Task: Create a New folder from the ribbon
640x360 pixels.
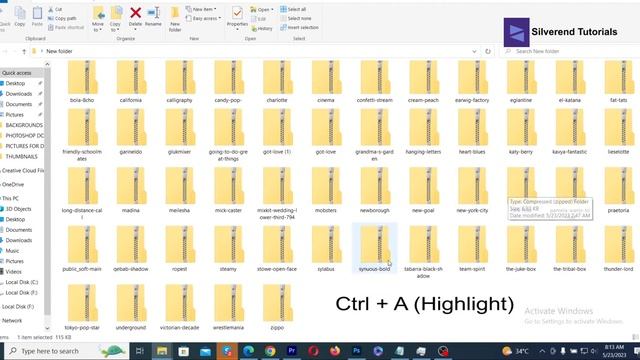Action: click(175, 19)
